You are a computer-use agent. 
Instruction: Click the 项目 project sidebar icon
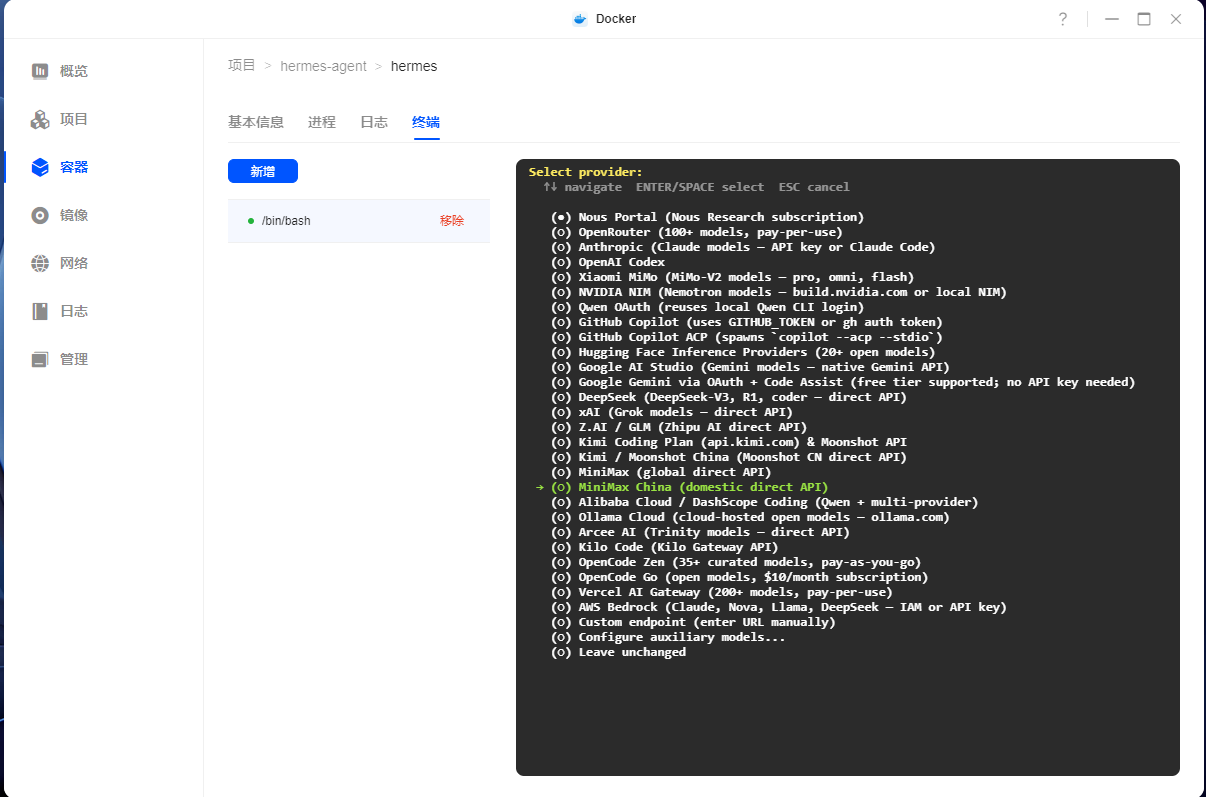click(40, 119)
